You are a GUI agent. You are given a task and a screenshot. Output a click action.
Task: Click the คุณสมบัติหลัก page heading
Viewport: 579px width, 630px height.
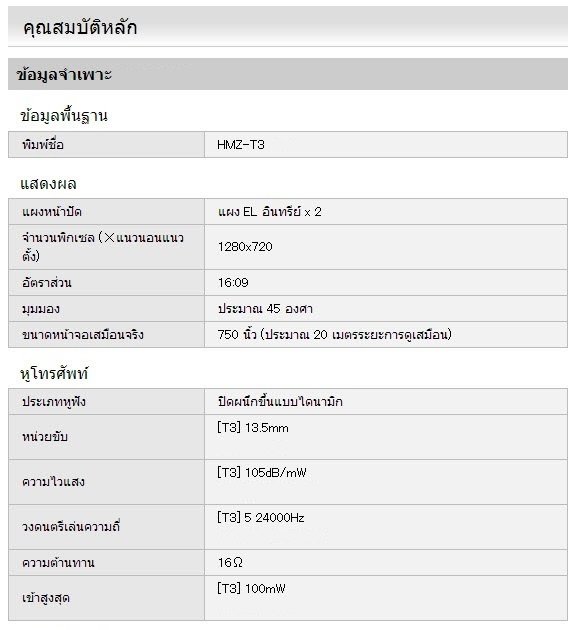coord(80,27)
